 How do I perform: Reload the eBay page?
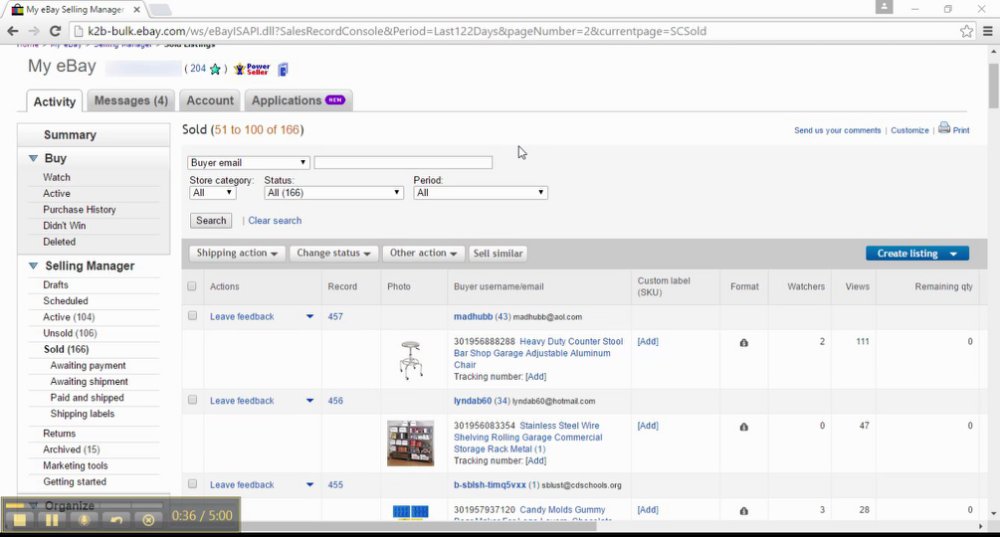(55, 31)
